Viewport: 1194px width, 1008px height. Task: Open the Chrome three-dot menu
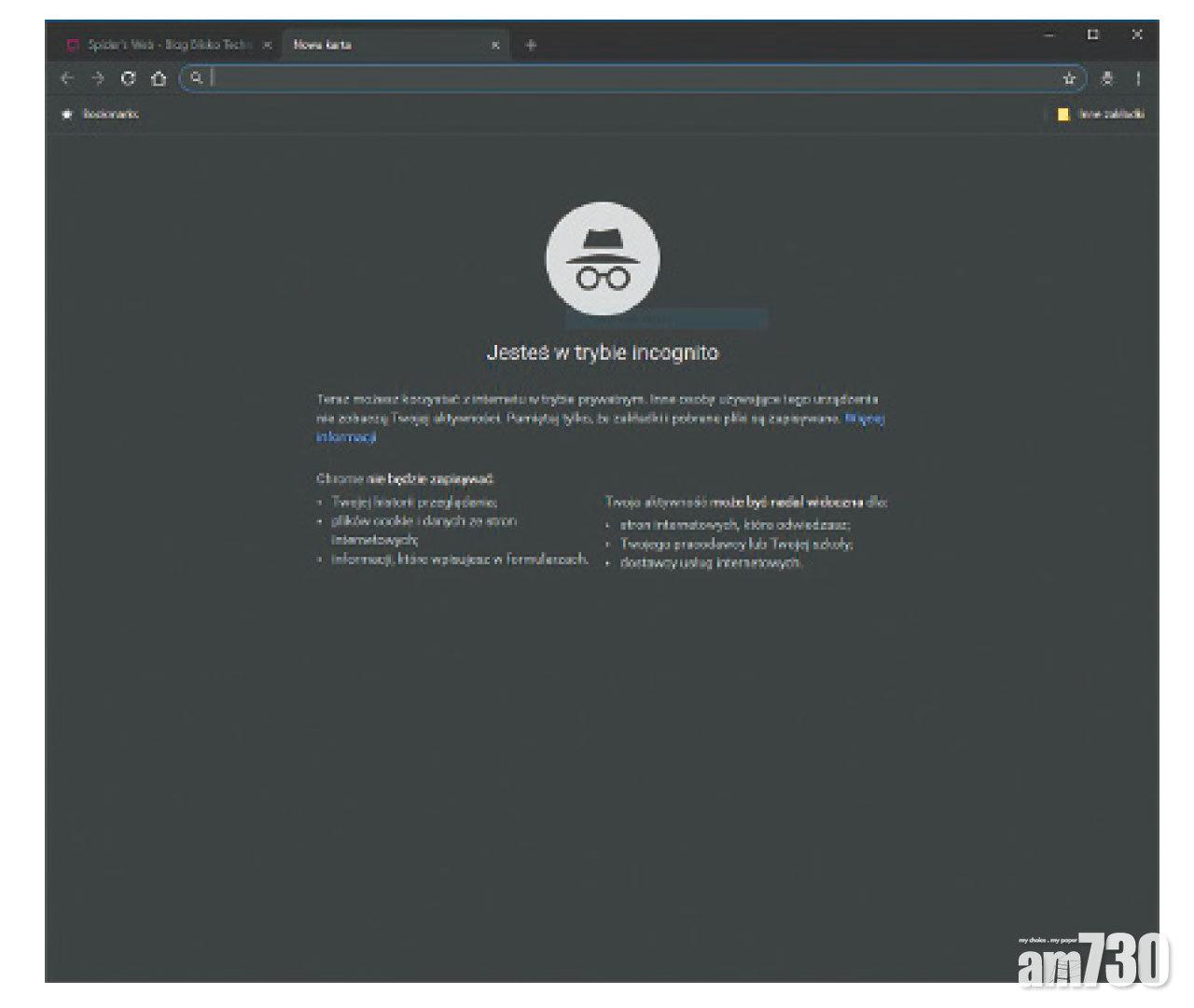tap(1138, 78)
